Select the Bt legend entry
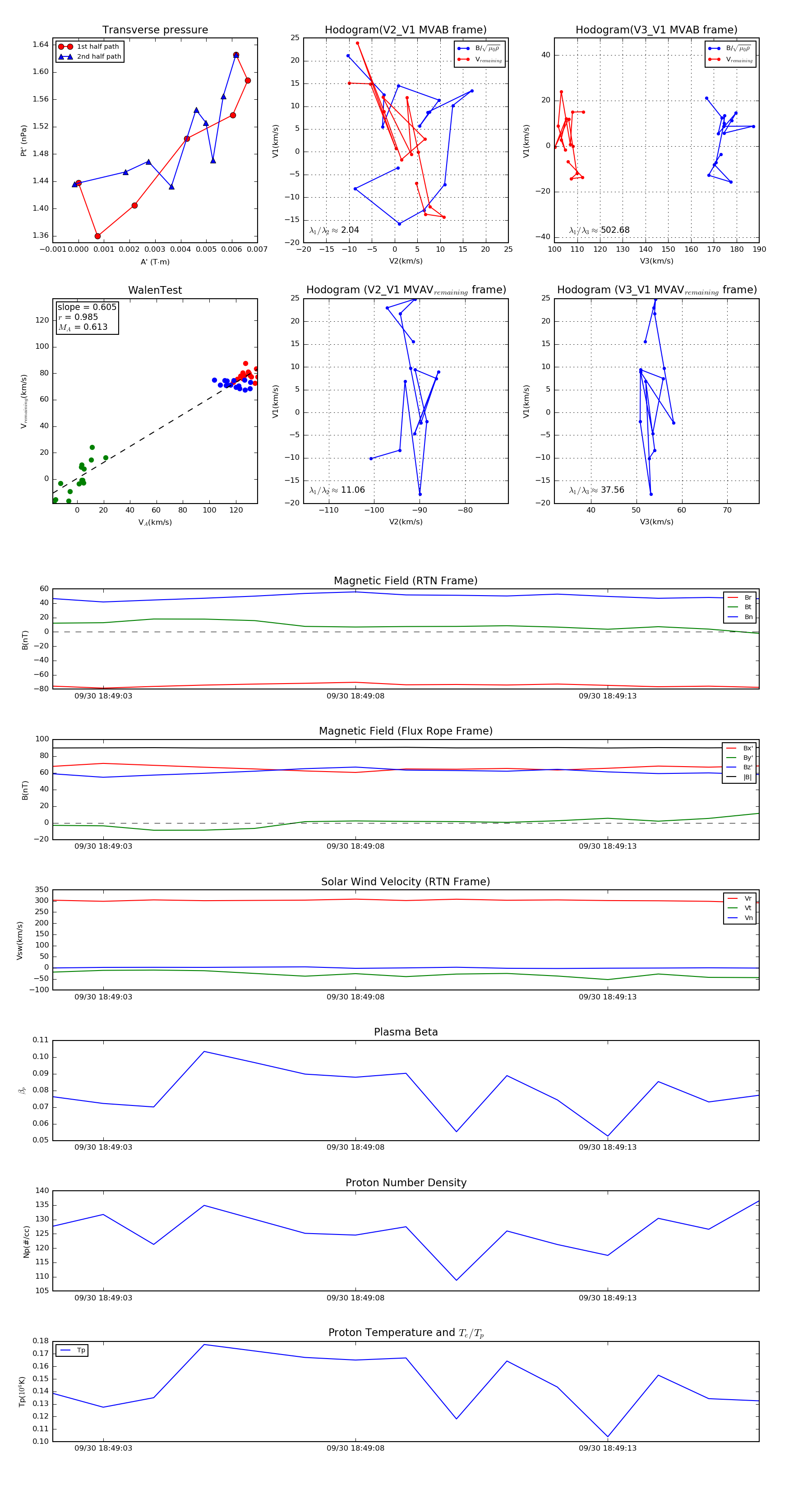The height and width of the screenshot is (1489, 812). tap(740, 607)
